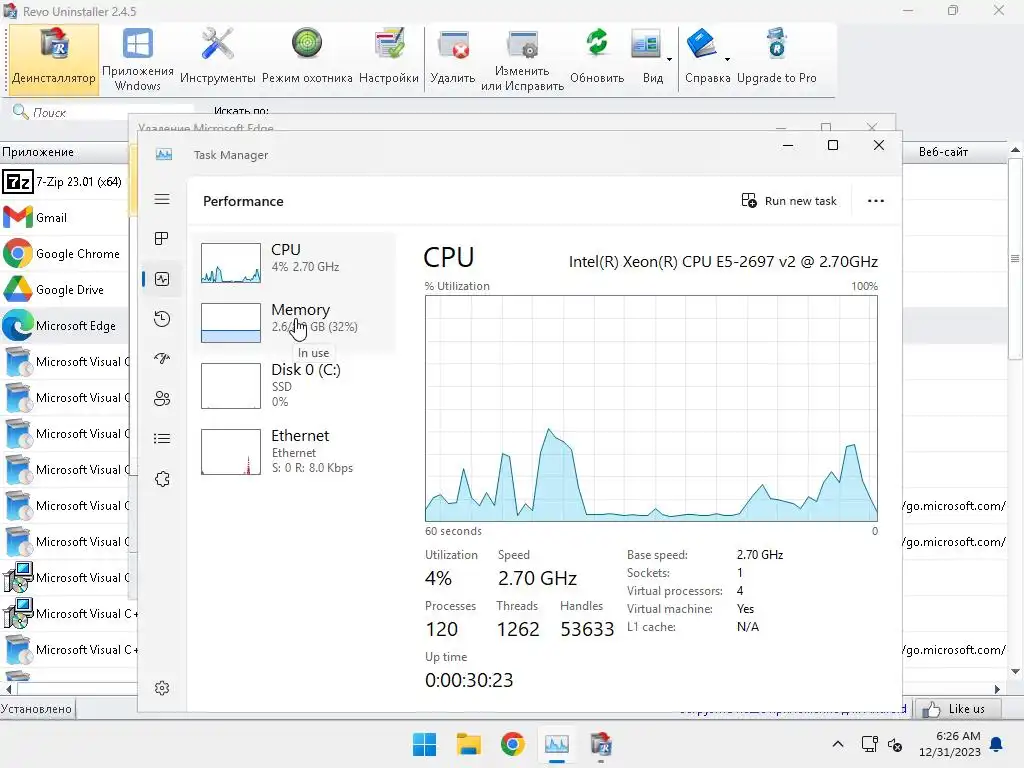Viewport: 1024px width, 768px height.
Task: Open the three-dots more options in Task Manager
Action: (876, 201)
